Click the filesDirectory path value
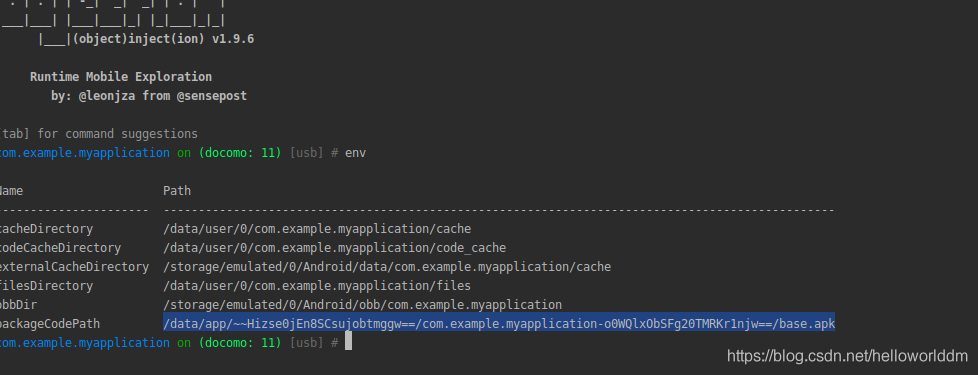The width and height of the screenshot is (978, 375). pyautogui.click(x=317, y=286)
